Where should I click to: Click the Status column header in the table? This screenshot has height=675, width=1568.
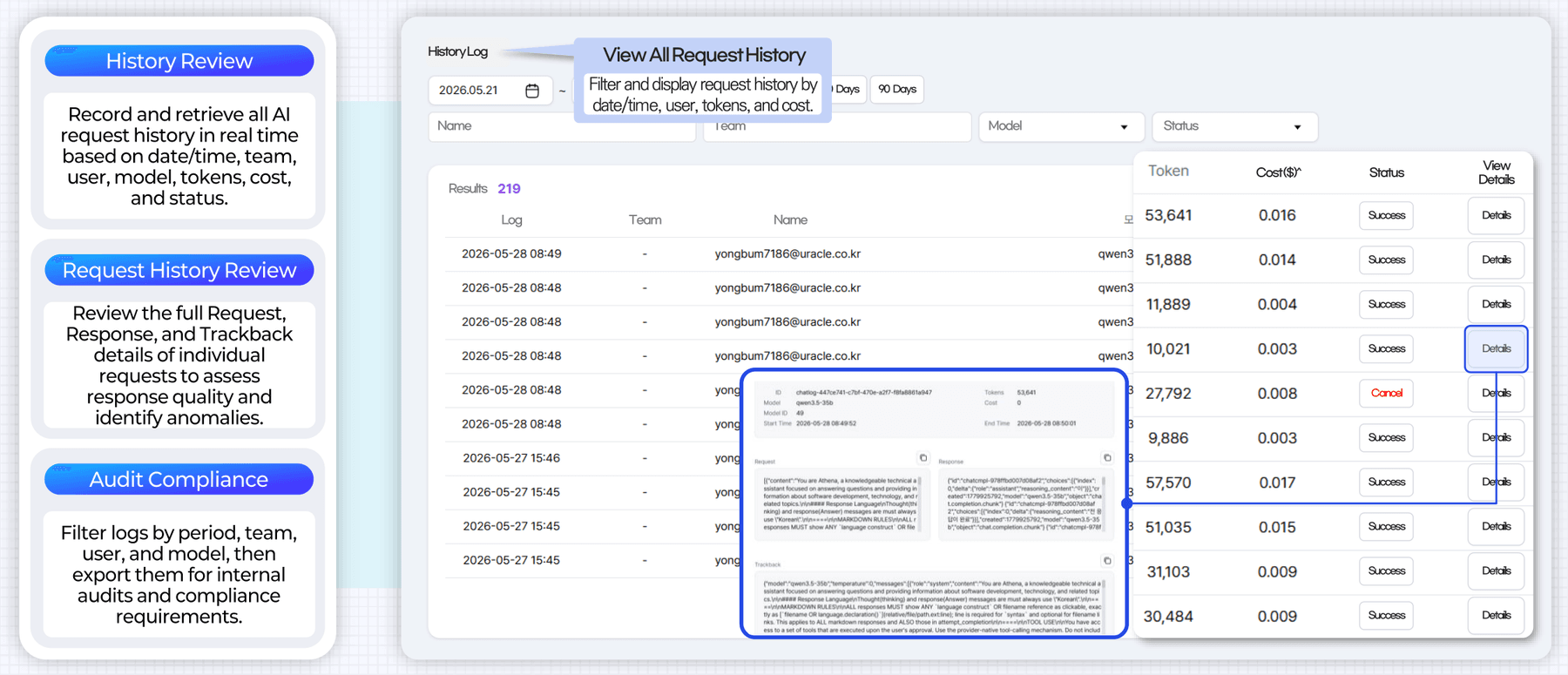coord(1386,172)
